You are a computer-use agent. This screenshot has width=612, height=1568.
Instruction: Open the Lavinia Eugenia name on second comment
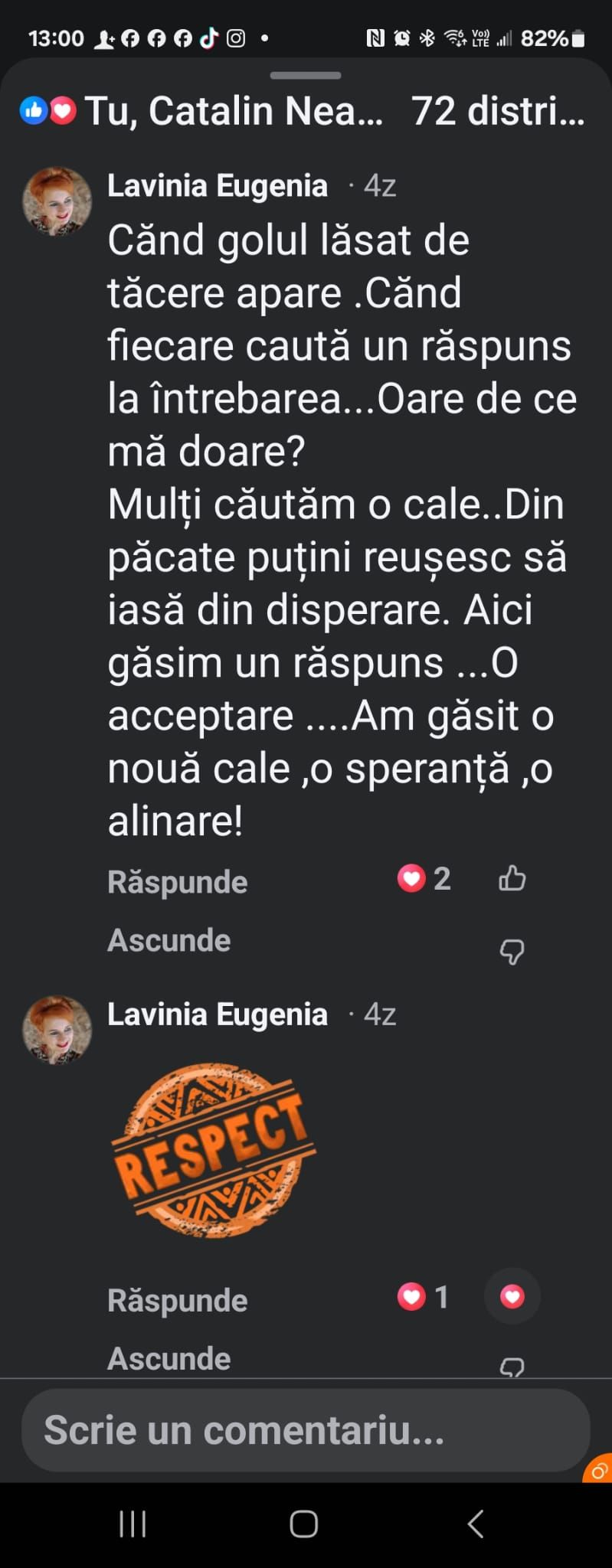(x=218, y=1014)
